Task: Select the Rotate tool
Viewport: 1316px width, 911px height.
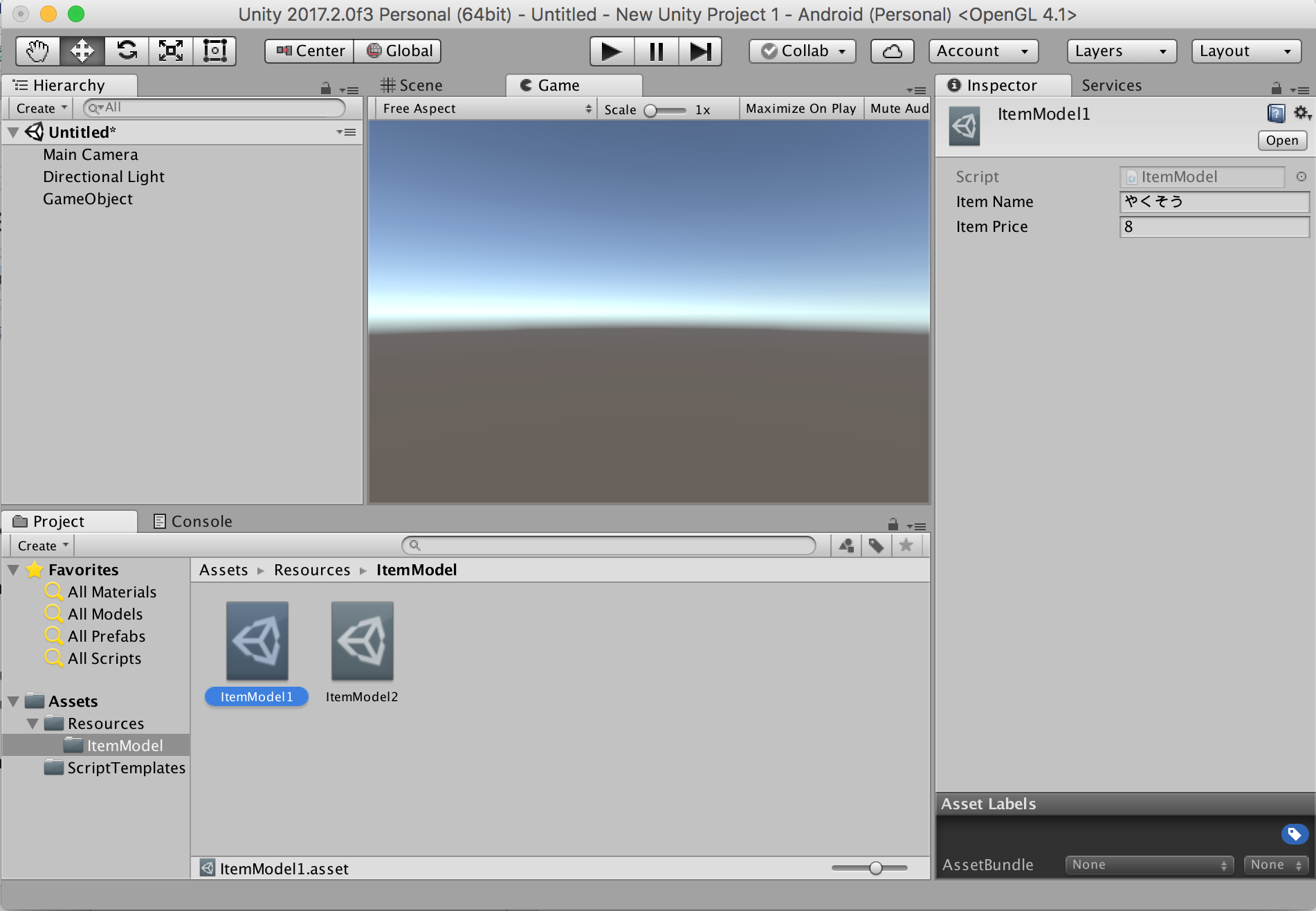Action: pos(127,51)
